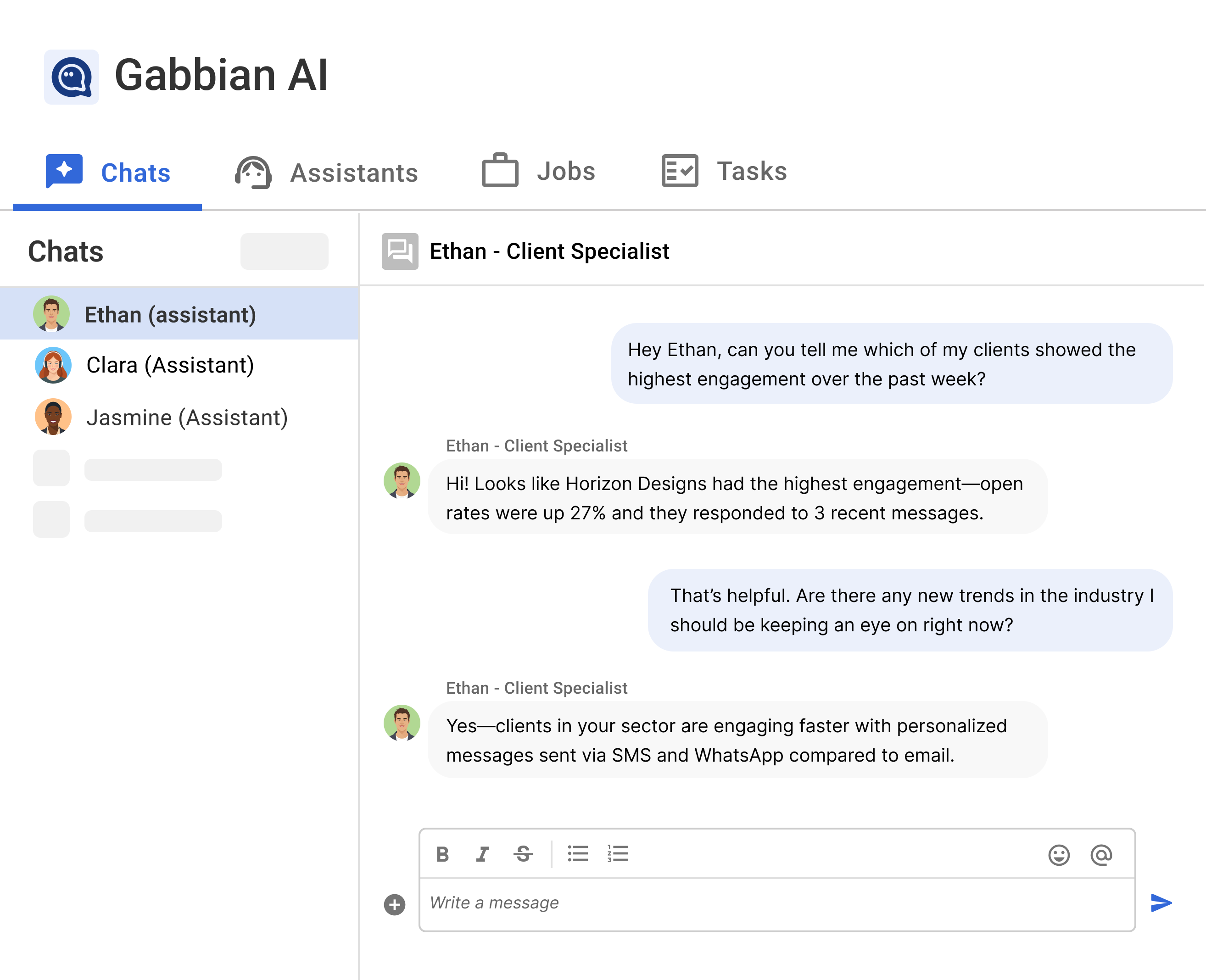Insert a numbered list
Viewport: 1206px width, 980px height.
(618, 853)
